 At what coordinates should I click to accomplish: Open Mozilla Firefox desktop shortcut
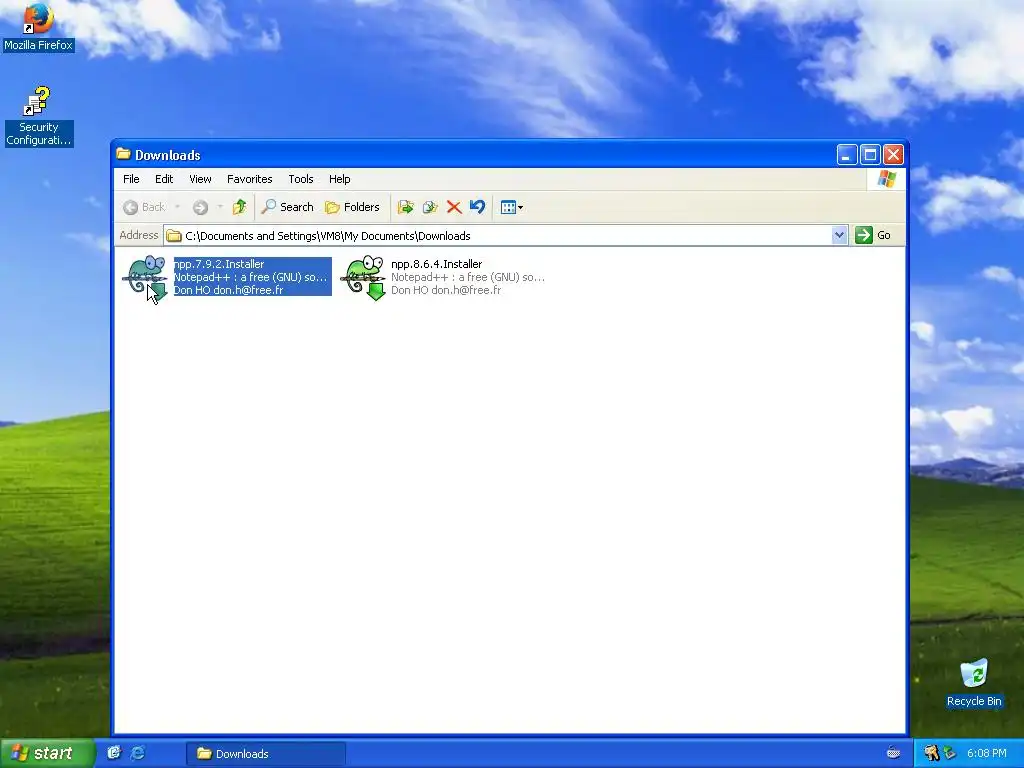tap(38, 27)
